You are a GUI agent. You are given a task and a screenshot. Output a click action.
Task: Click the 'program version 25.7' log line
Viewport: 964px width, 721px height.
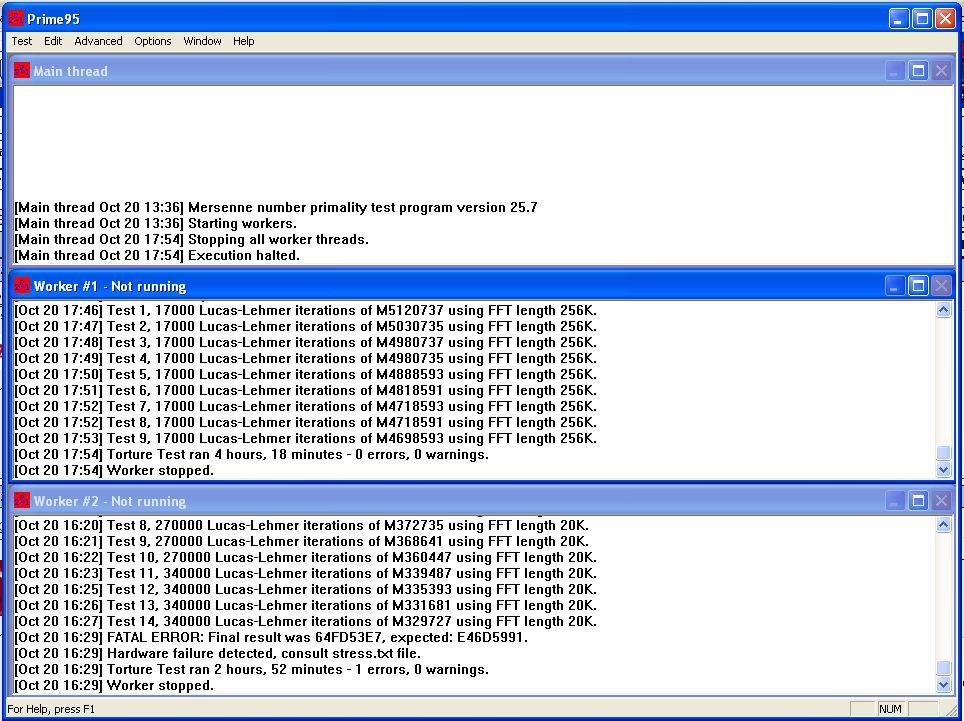pyautogui.click(x=275, y=208)
